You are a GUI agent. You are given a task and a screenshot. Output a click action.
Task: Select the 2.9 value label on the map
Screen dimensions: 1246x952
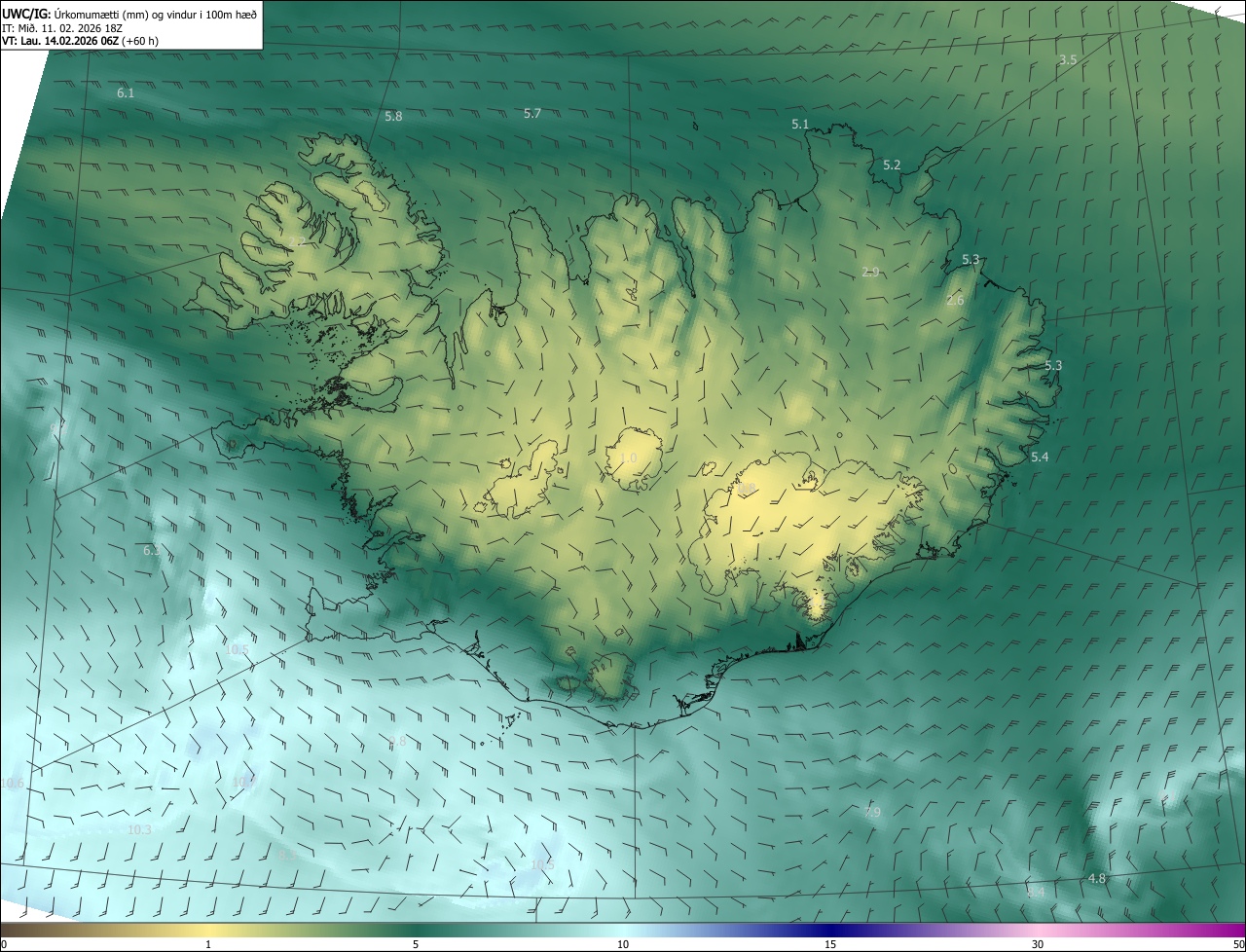click(870, 273)
